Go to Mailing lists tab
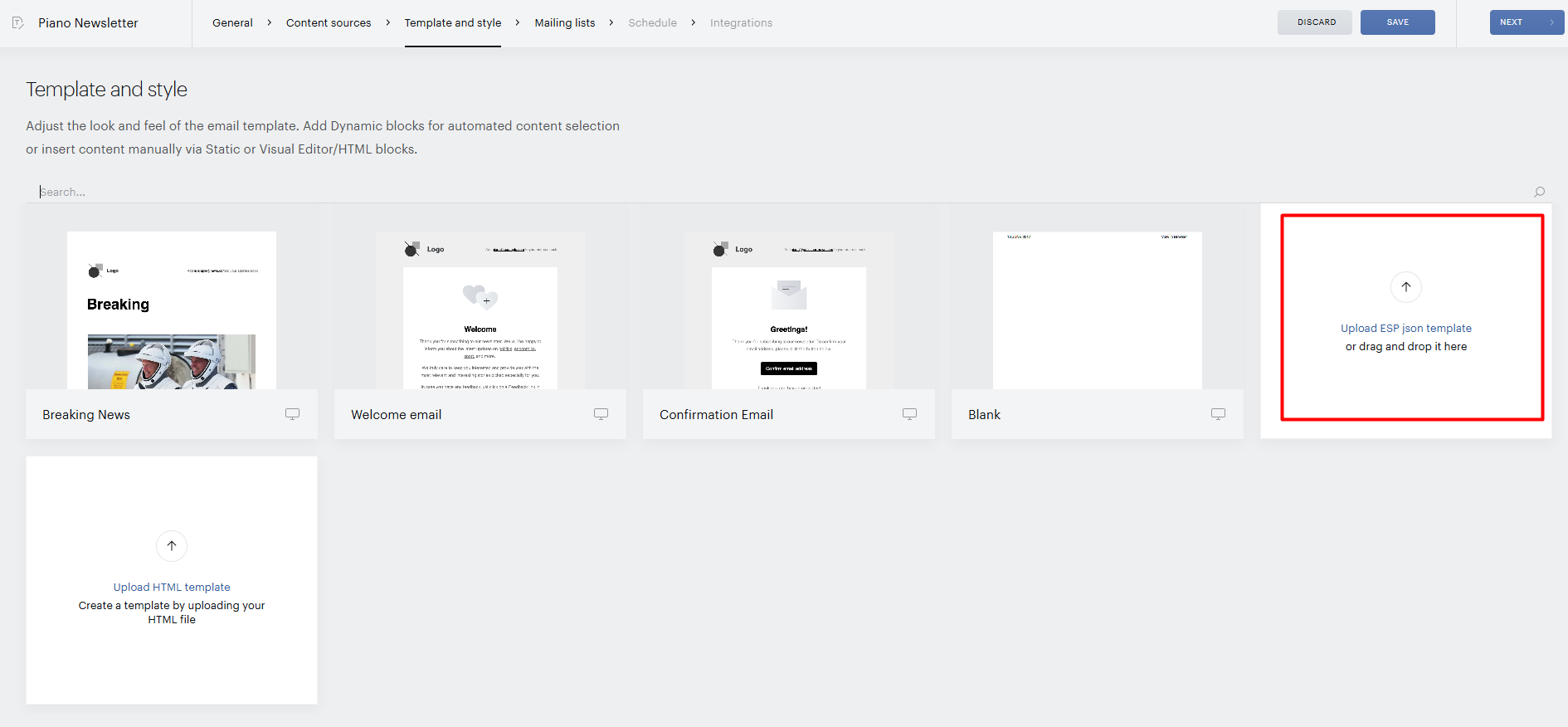Image resolution: width=1568 pixels, height=727 pixels. coord(565,22)
